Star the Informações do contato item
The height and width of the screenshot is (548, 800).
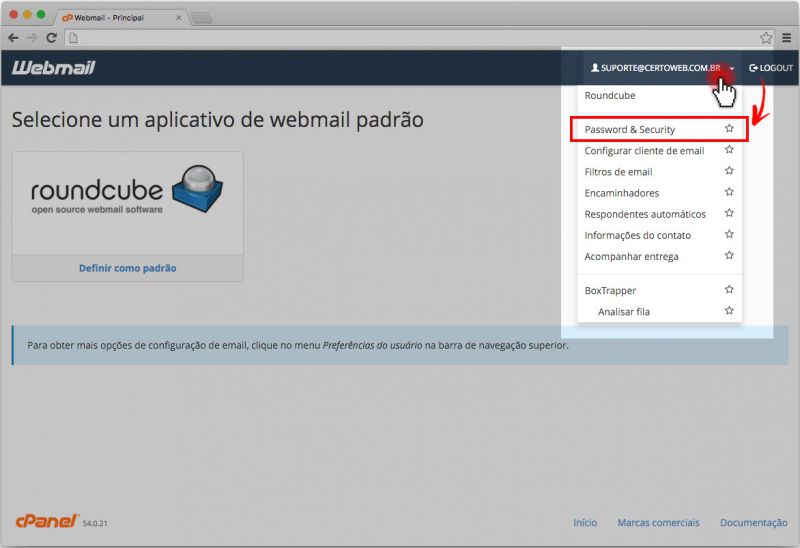coord(729,234)
